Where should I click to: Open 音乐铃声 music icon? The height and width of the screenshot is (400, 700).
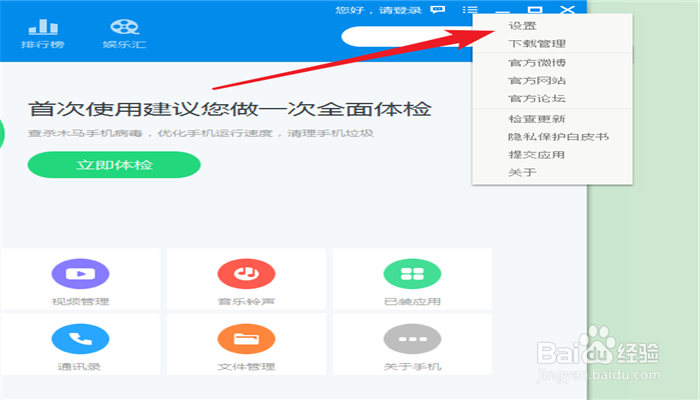coord(246,274)
